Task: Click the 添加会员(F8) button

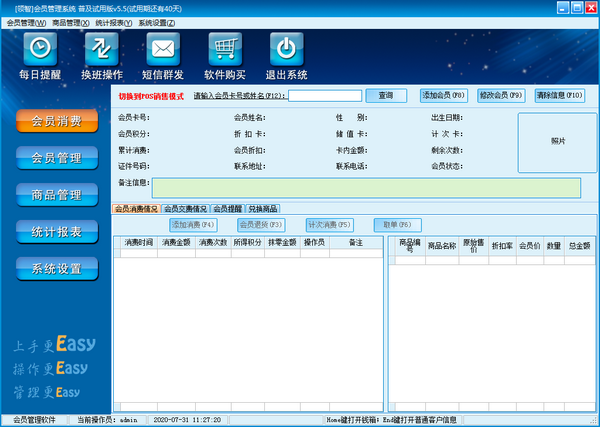Action: (444, 96)
